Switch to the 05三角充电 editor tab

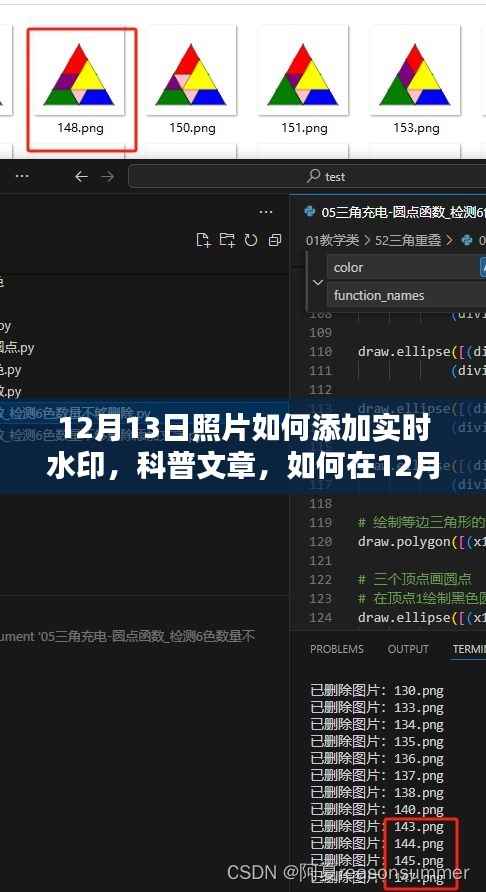(395, 213)
